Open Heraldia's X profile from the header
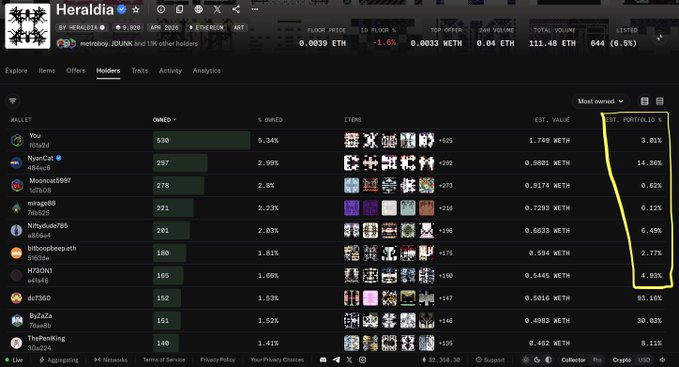 (217, 9)
